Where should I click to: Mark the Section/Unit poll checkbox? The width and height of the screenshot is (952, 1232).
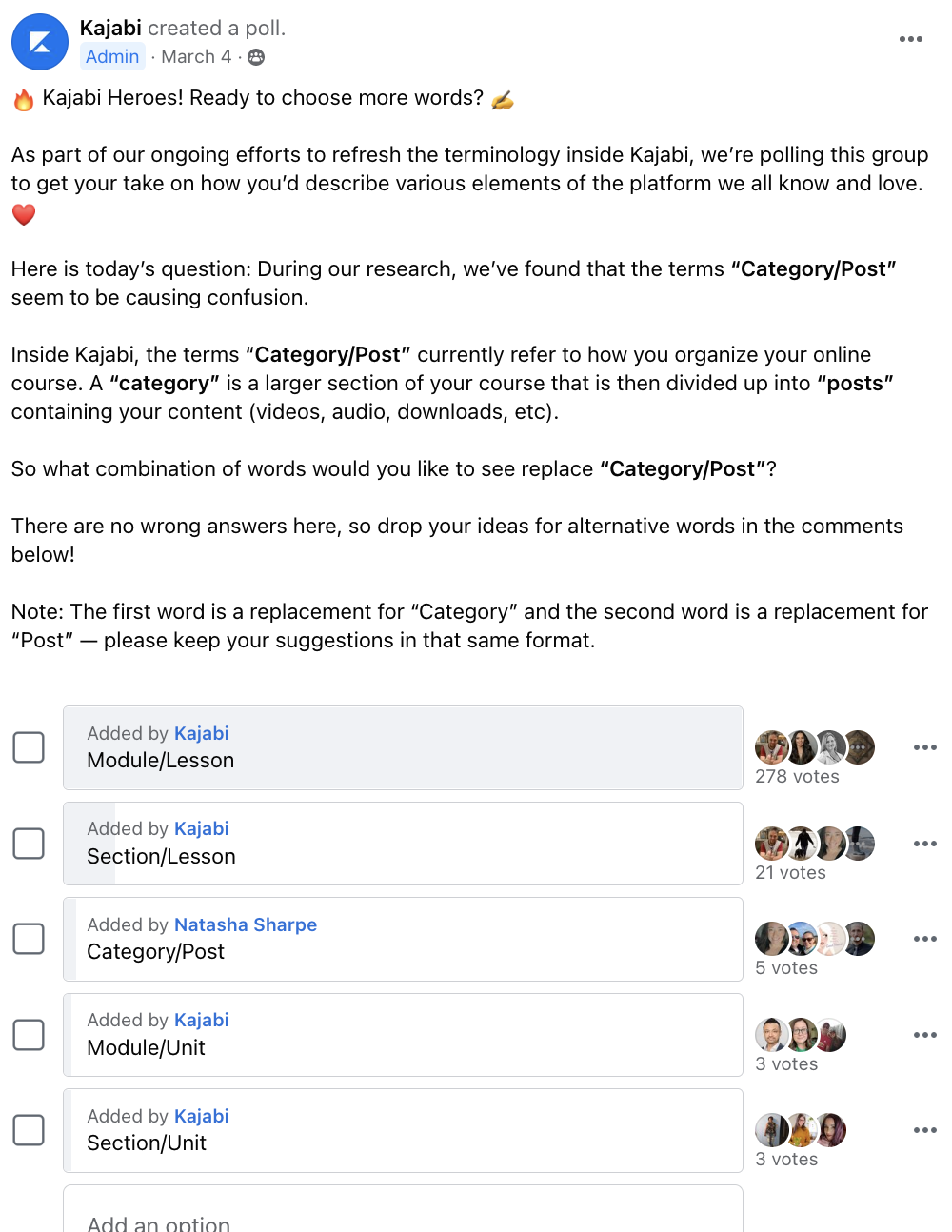click(x=29, y=1130)
